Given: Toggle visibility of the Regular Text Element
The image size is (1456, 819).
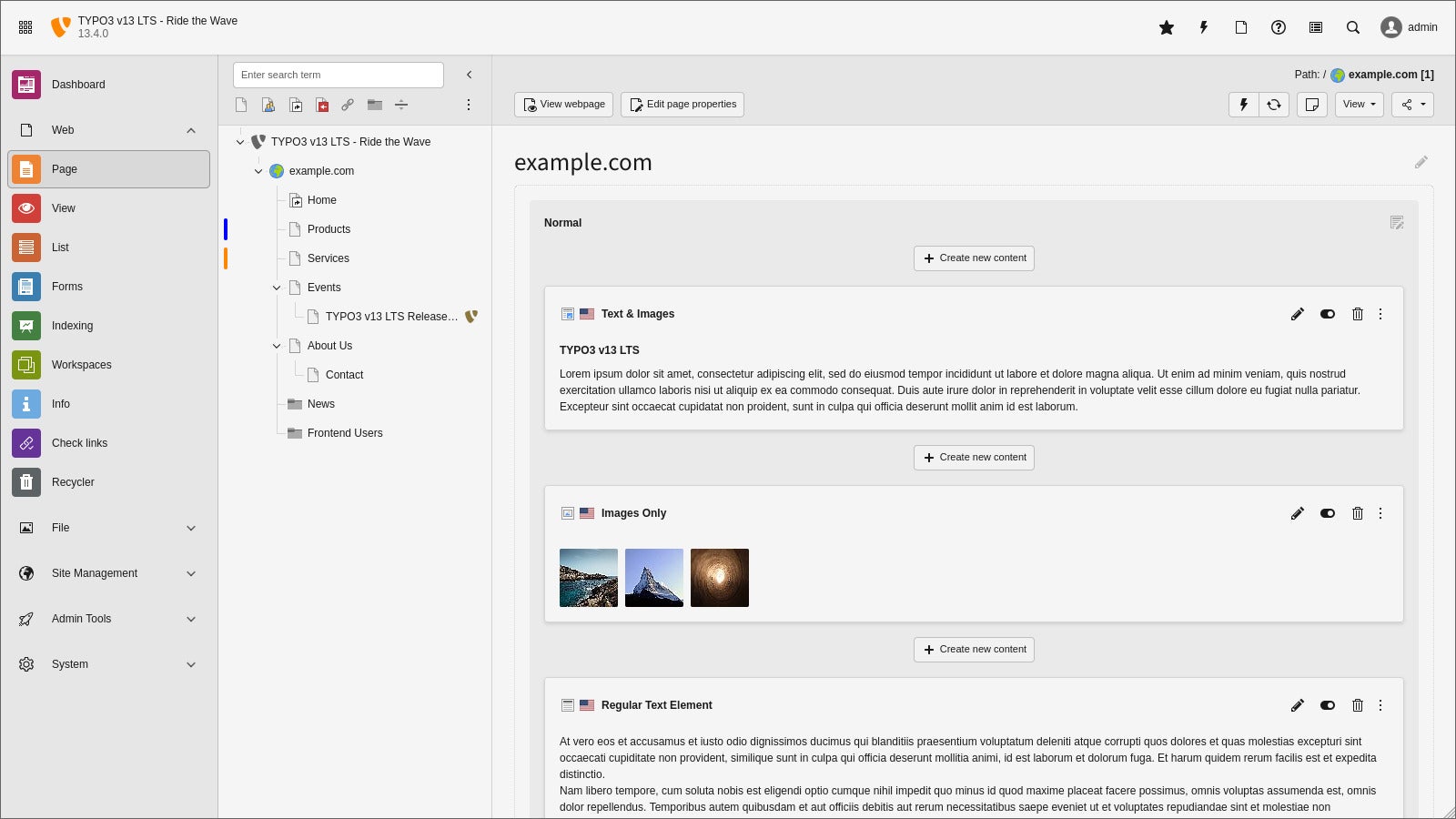Looking at the screenshot, I should pyautogui.click(x=1327, y=705).
